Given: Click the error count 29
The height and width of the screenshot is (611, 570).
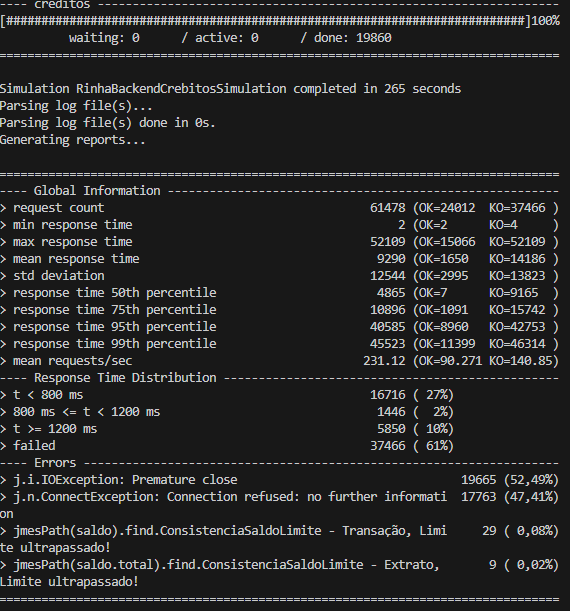Looking at the screenshot, I should coord(489,531).
